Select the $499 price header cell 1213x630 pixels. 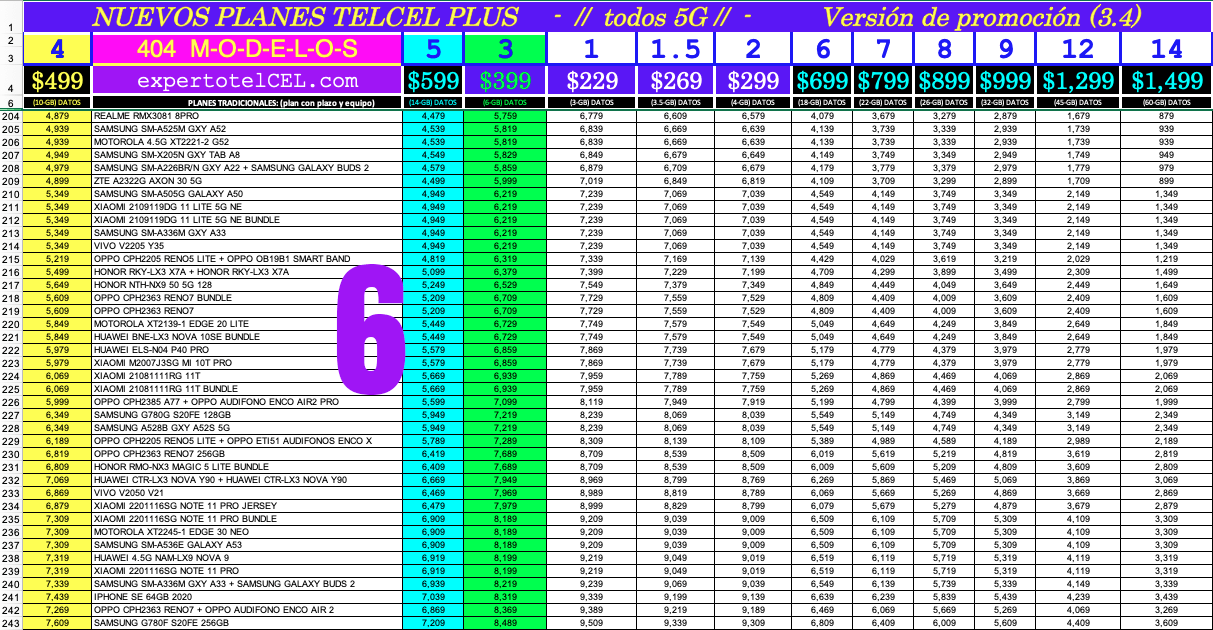[59, 81]
